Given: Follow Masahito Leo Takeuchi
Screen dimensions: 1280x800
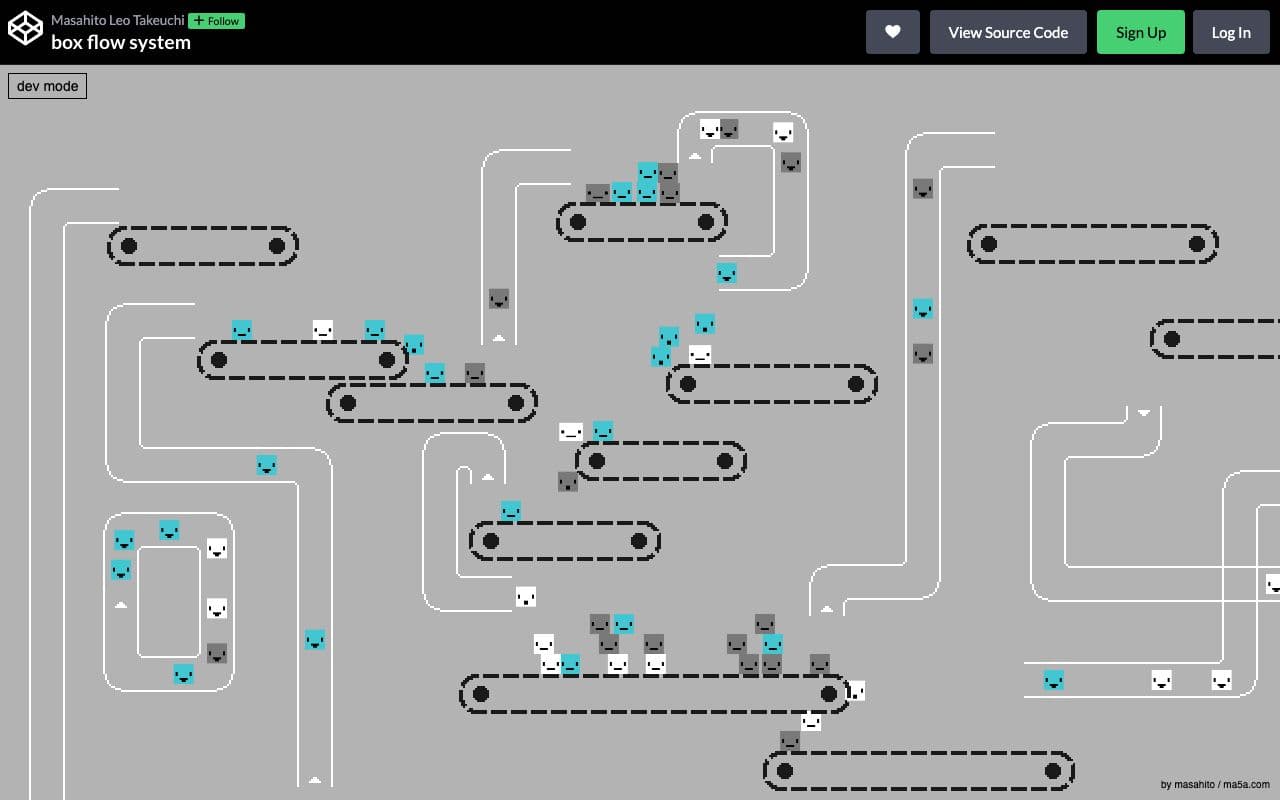Looking at the screenshot, I should (216, 20).
